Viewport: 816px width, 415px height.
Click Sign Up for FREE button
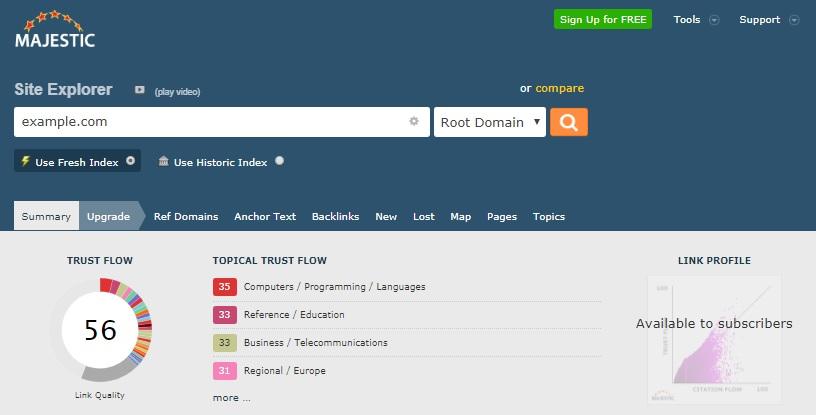tap(603, 19)
